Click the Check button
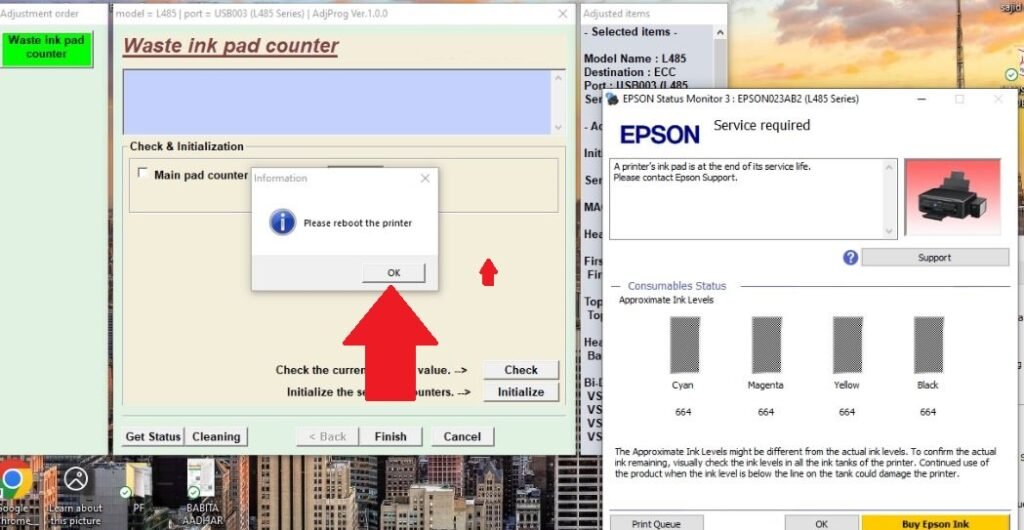This screenshot has width=1024, height=530. (520, 369)
